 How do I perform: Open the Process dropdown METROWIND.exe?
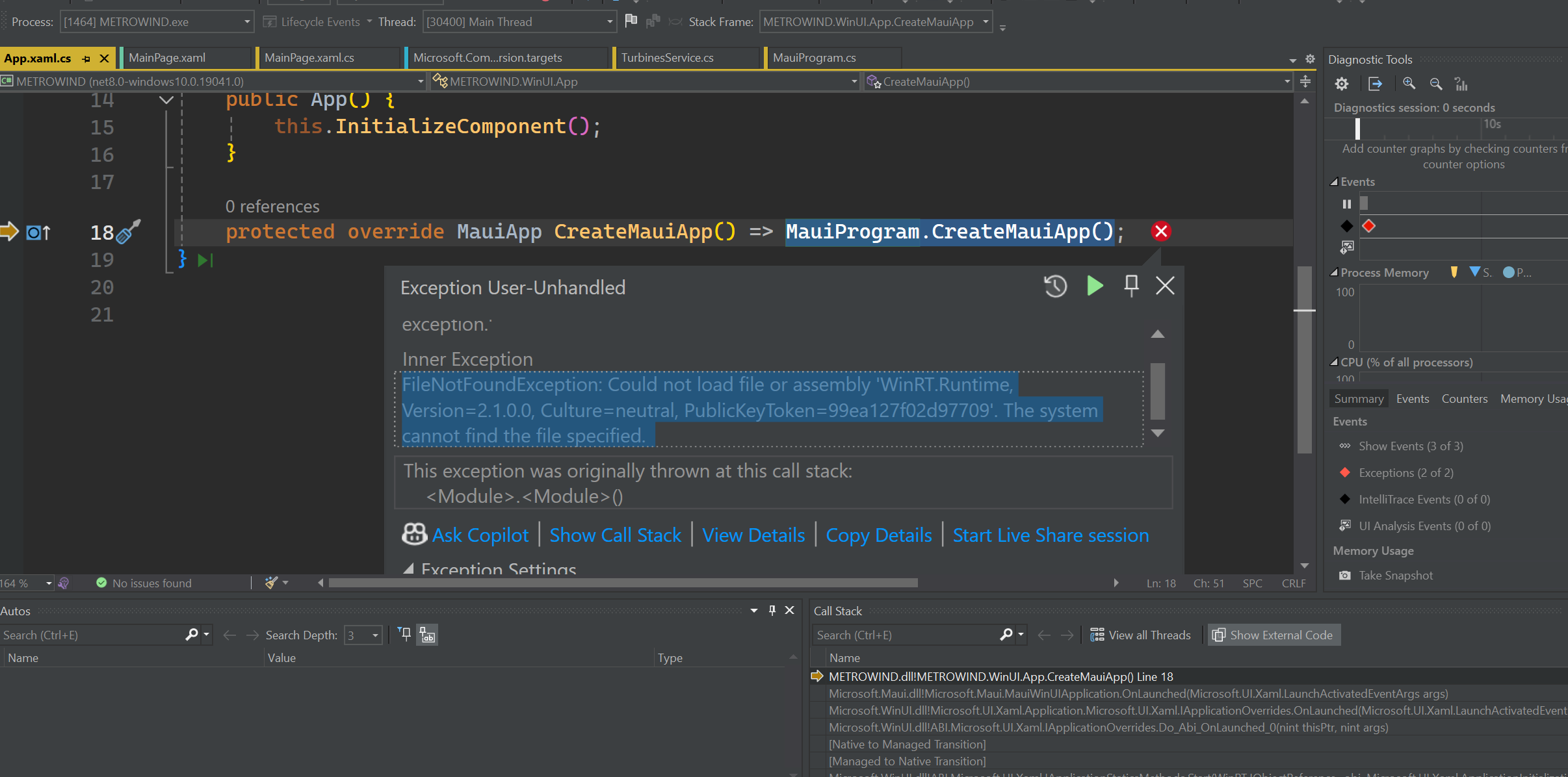pyautogui.click(x=156, y=22)
